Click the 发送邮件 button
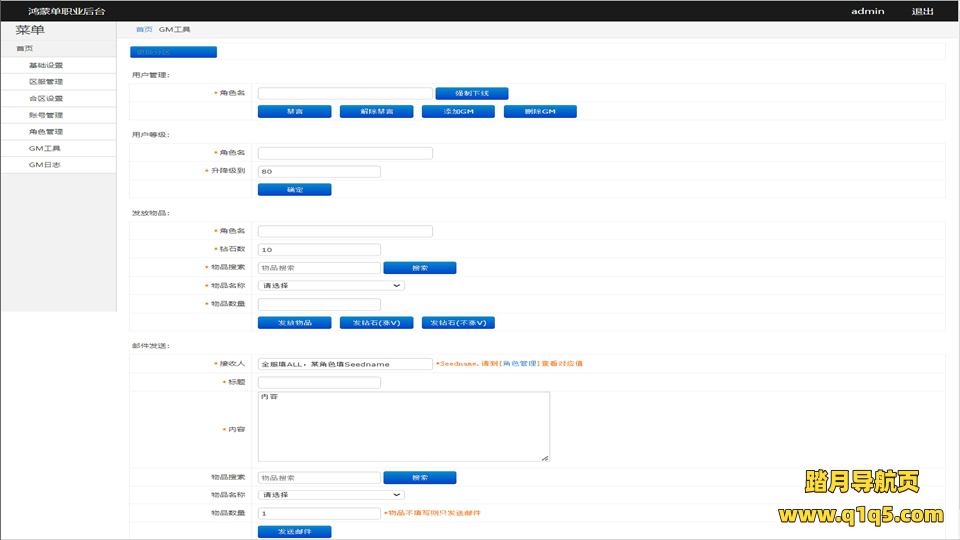960x540 pixels. coord(294,531)
